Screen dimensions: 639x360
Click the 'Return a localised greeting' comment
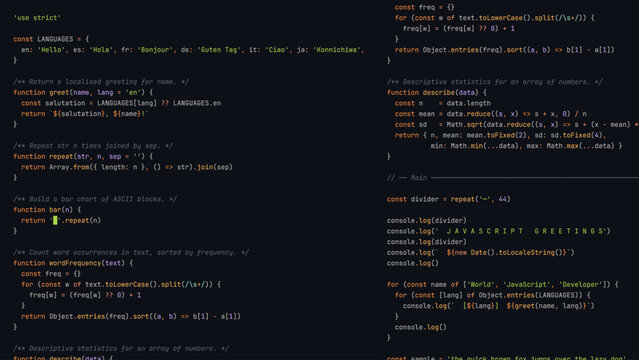[101, 82]
